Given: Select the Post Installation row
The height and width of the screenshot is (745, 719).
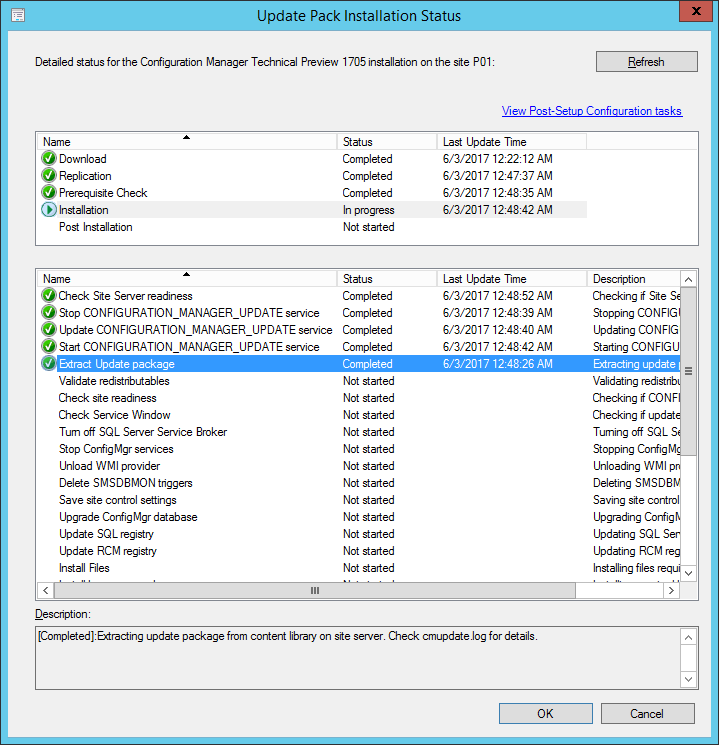Looking at the screenshot, I should (x=313, y=227).
